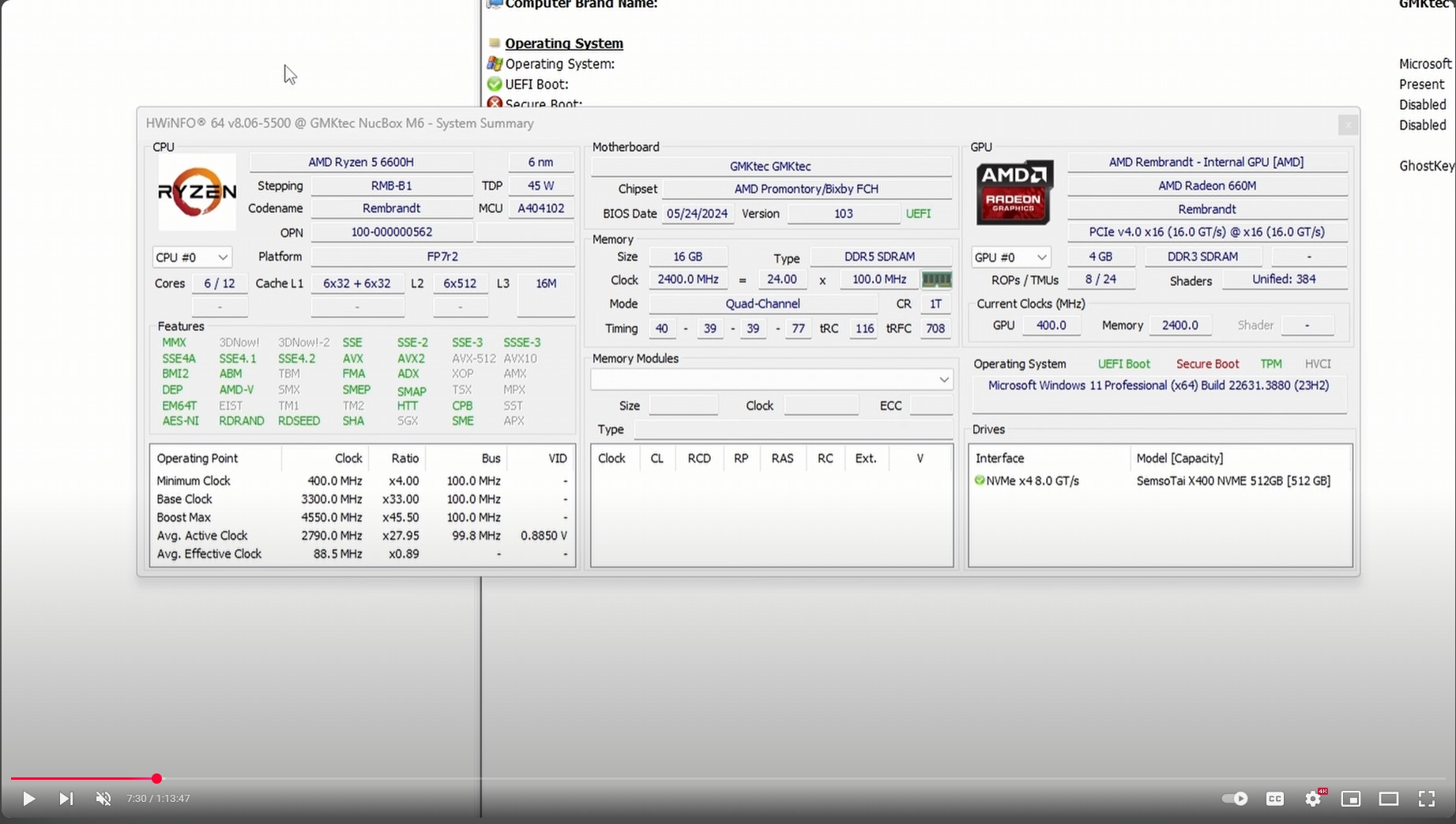This screenshot has height=824, width=1456.
Task: Click the Avg. Effective Clock row
Action: (362, 554)
